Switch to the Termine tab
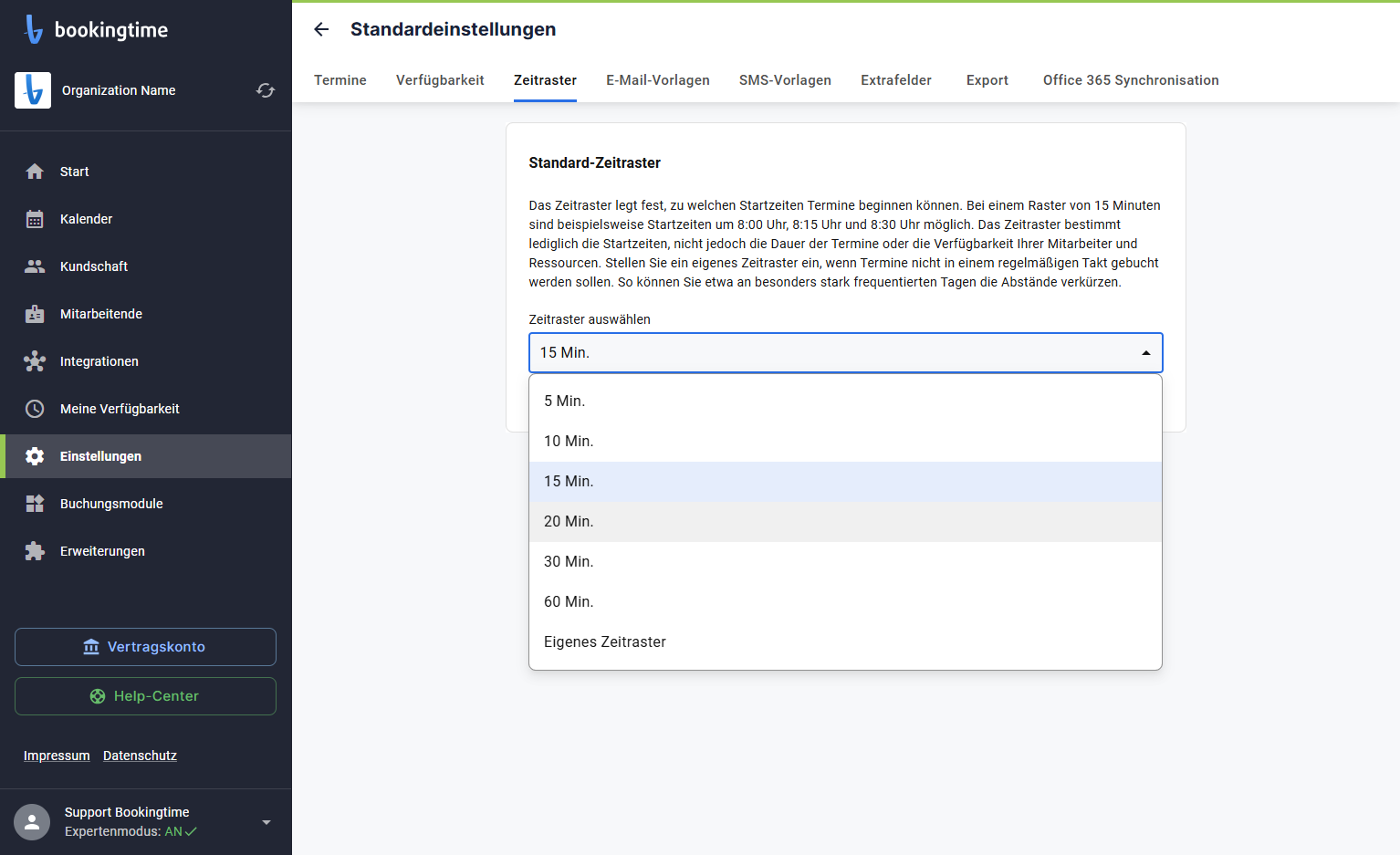 pos(340,80)
